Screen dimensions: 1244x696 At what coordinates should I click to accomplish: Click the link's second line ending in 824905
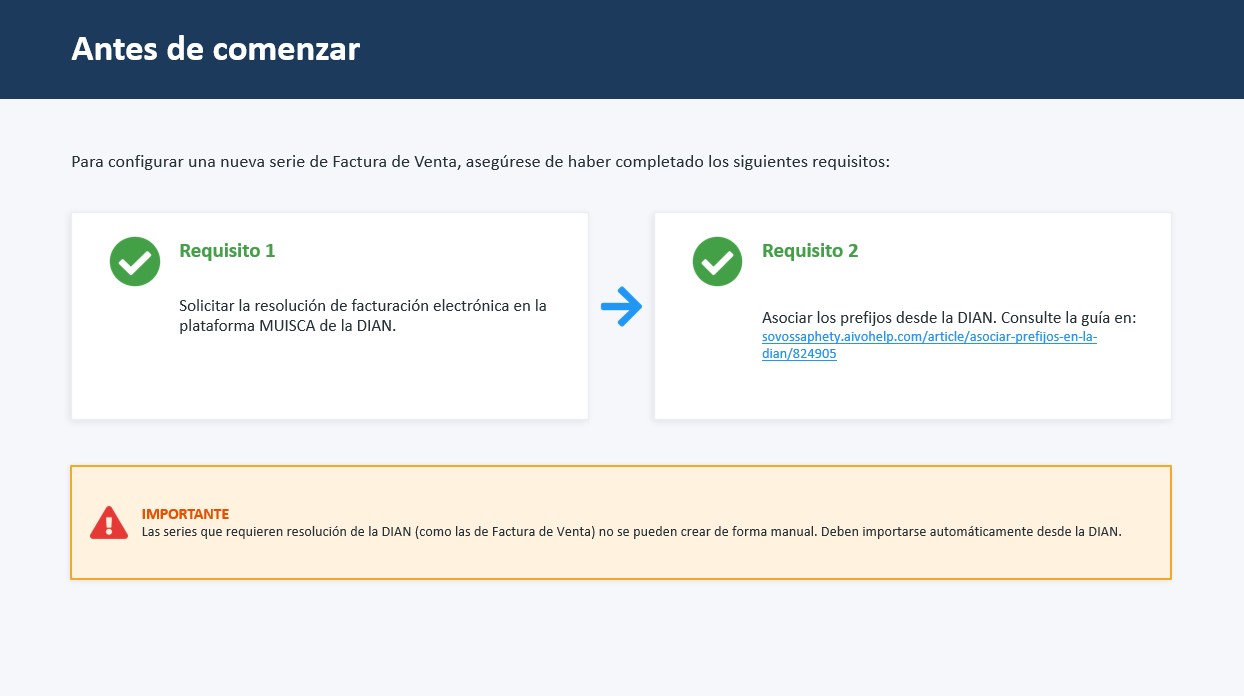point(799,354)
